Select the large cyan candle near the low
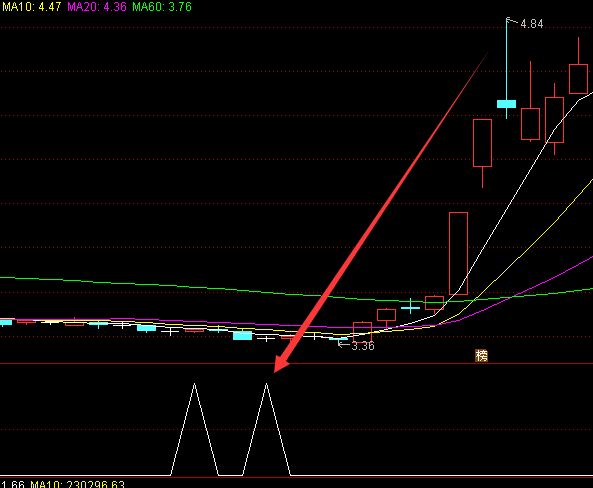Viewport: 593px width, 488px height. coord(242,336)
